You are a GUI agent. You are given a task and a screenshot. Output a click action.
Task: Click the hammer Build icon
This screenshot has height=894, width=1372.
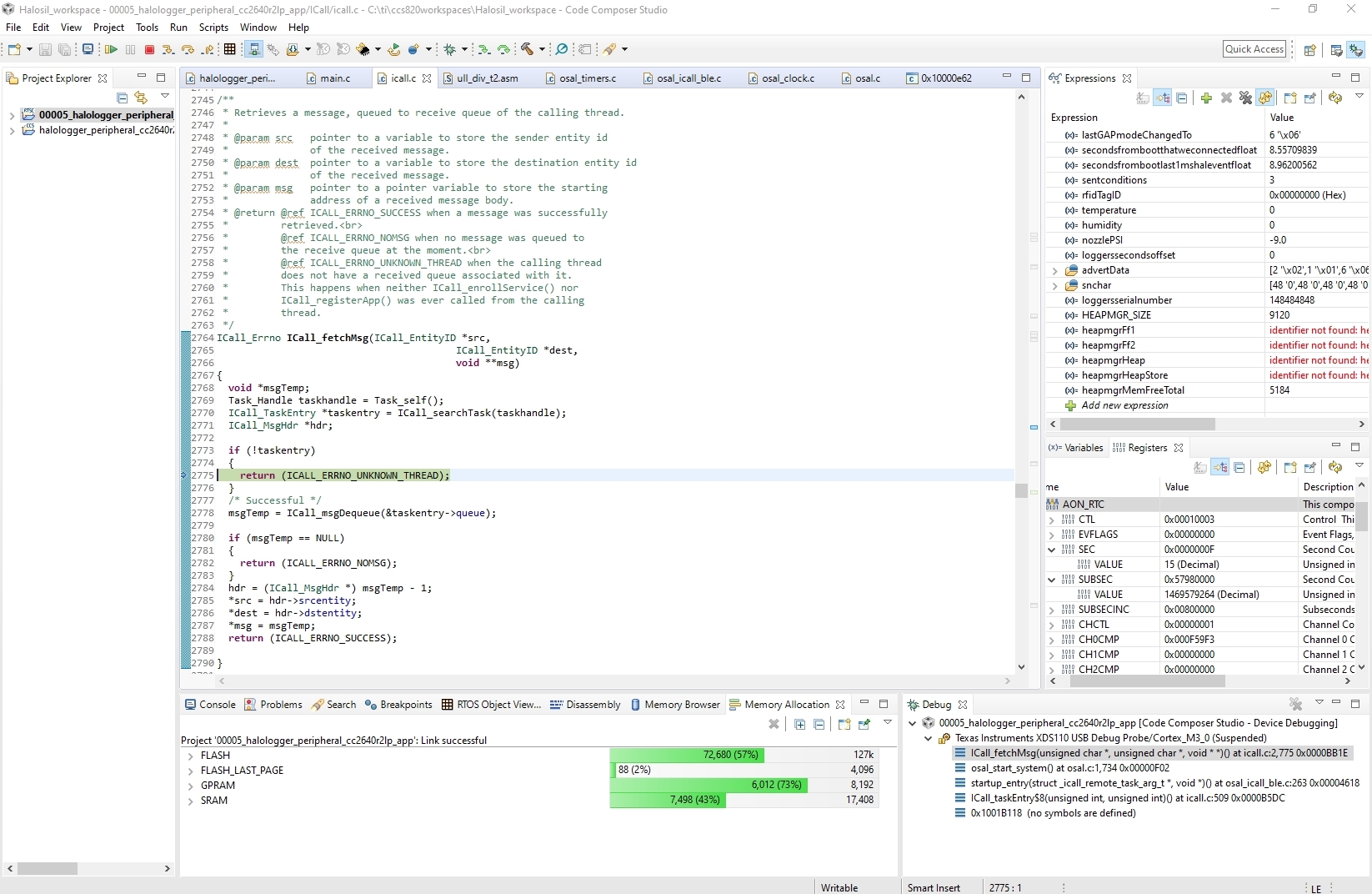527,50
